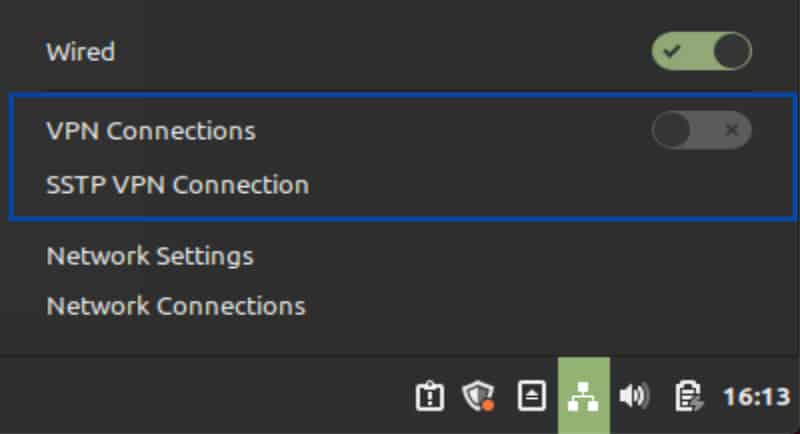Screen dimensions: 800x434
Task: Select the VPN Connections label
Action: click(x=151, y=131)
